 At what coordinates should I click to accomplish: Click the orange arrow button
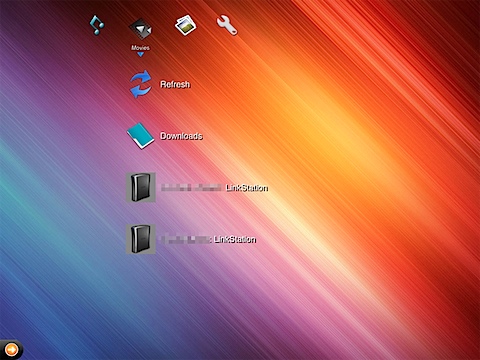pos(11,350)
